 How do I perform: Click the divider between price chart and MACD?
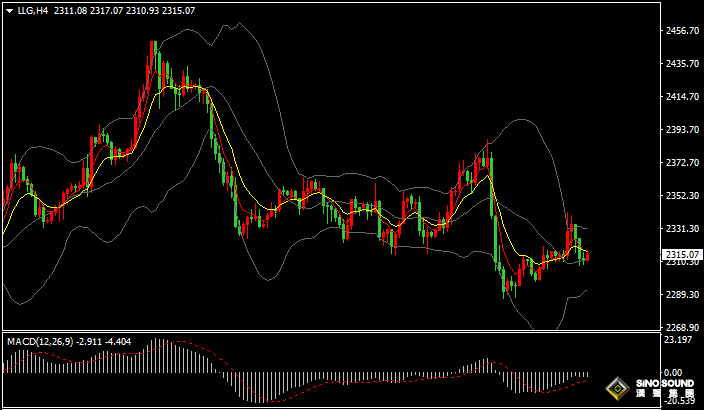pos(330,332)
